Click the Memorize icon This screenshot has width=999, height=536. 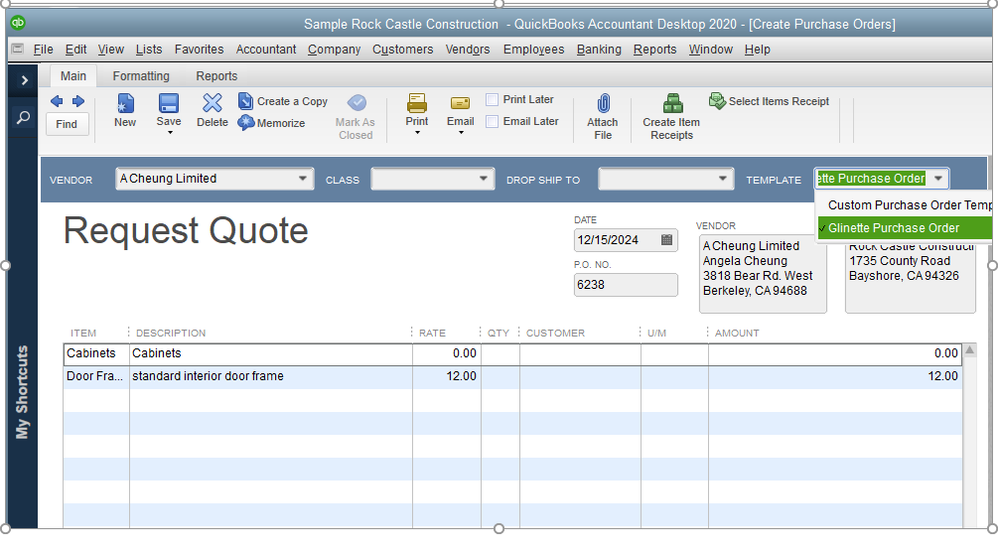[245, 122]
